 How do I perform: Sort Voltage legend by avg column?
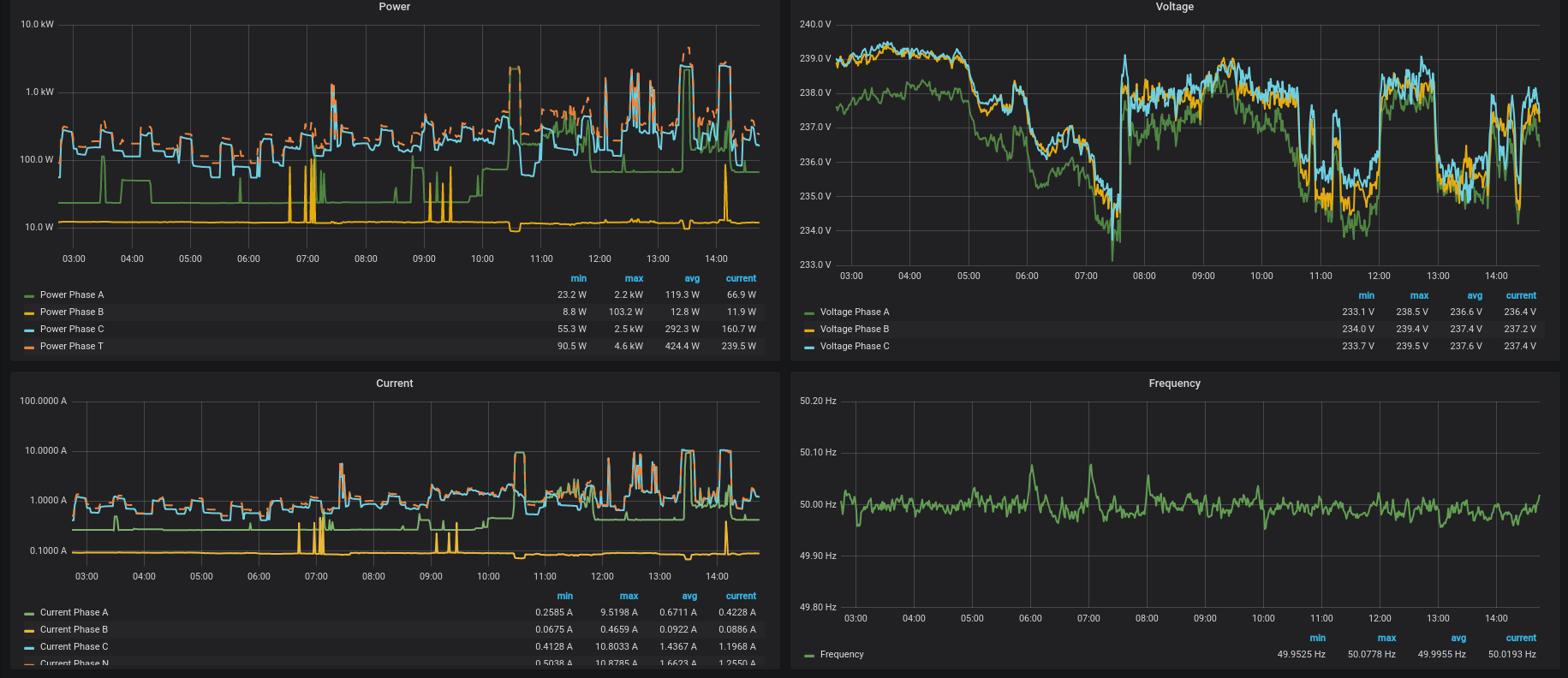point(1475,295)
